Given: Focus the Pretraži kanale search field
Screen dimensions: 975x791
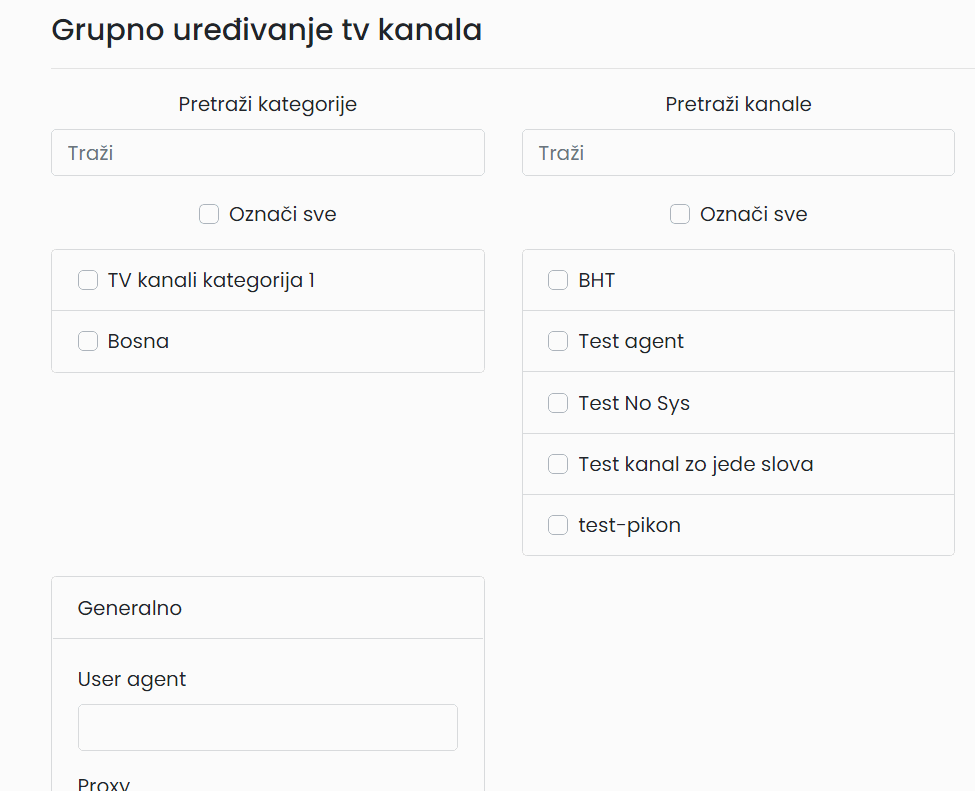Looking at the screenshot, I should click(x=738, y=152).
